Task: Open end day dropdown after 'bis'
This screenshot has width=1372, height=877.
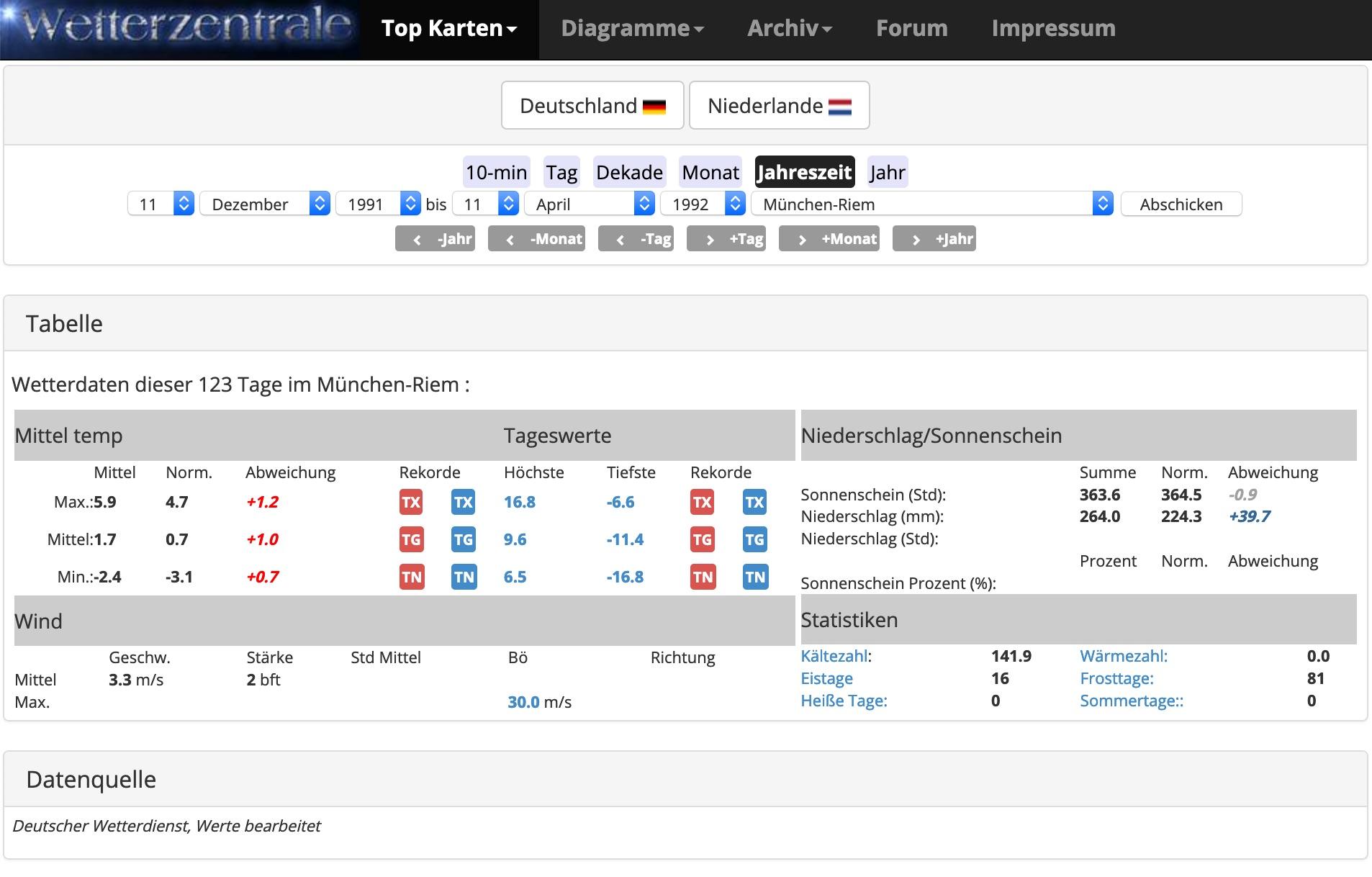Action: 485,204
